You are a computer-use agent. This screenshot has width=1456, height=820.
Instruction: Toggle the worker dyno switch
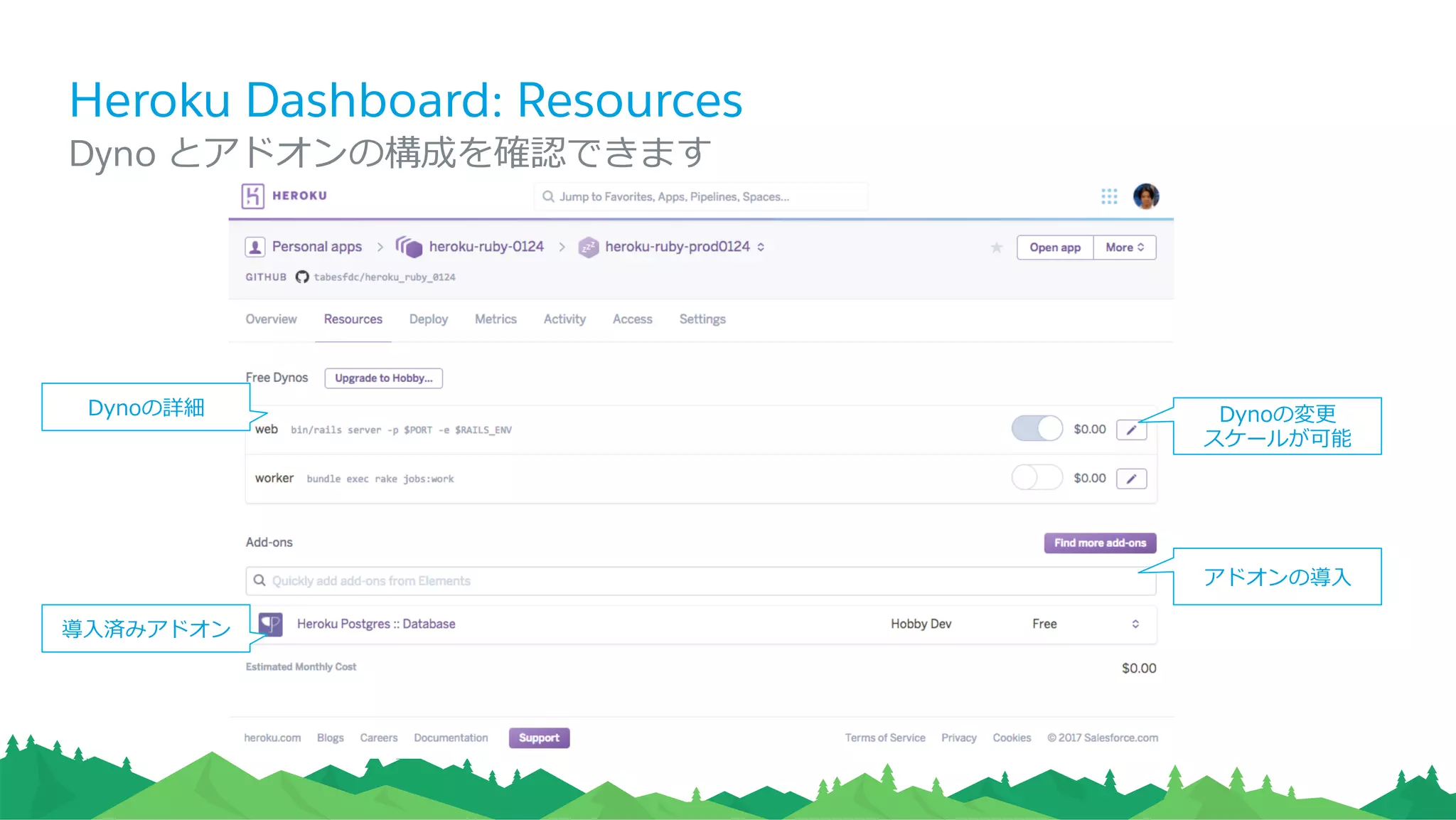[x=1037, y=477]
